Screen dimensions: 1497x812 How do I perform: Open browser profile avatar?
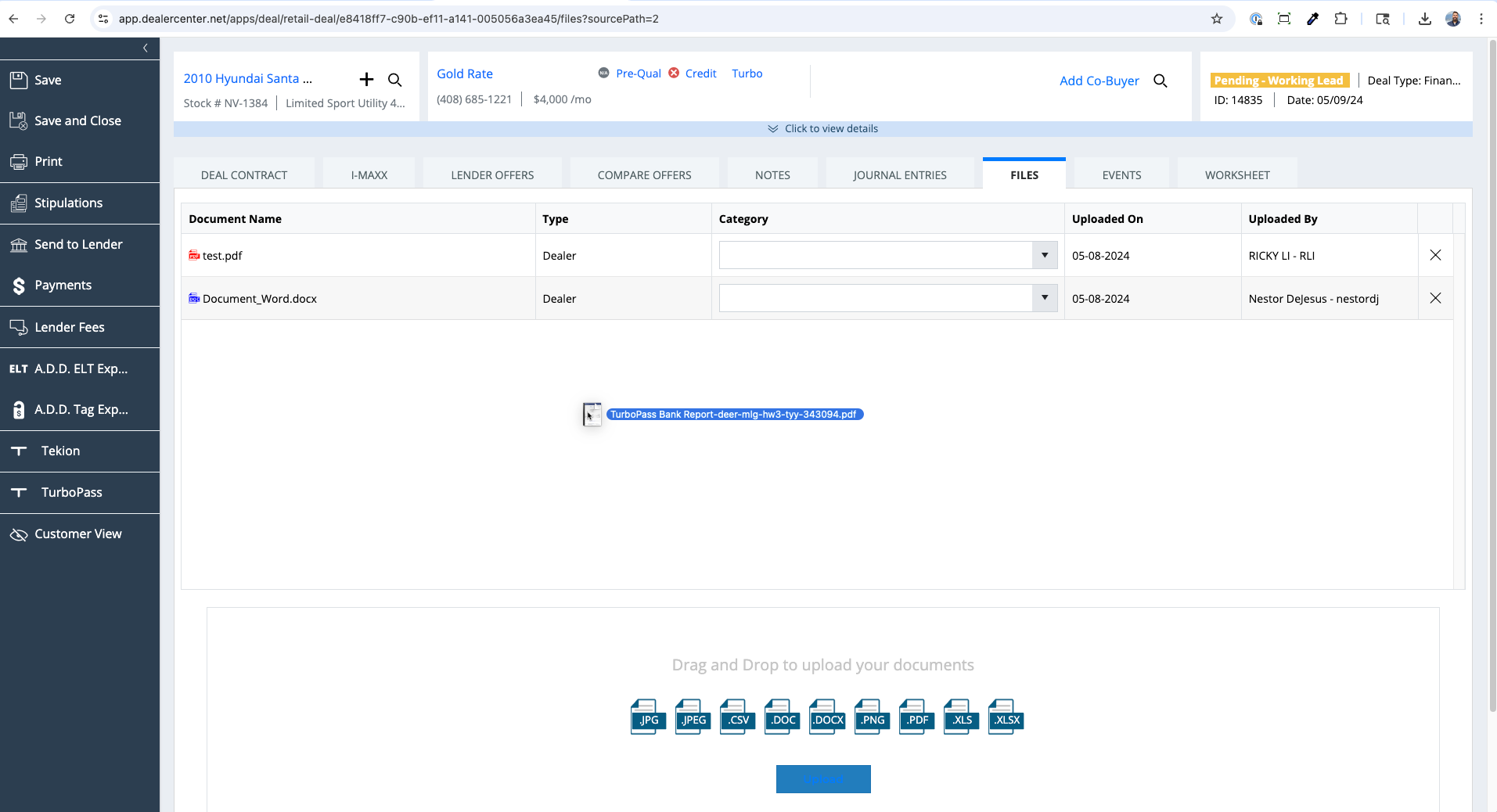pyautogui.click(x=1453, y=19)
